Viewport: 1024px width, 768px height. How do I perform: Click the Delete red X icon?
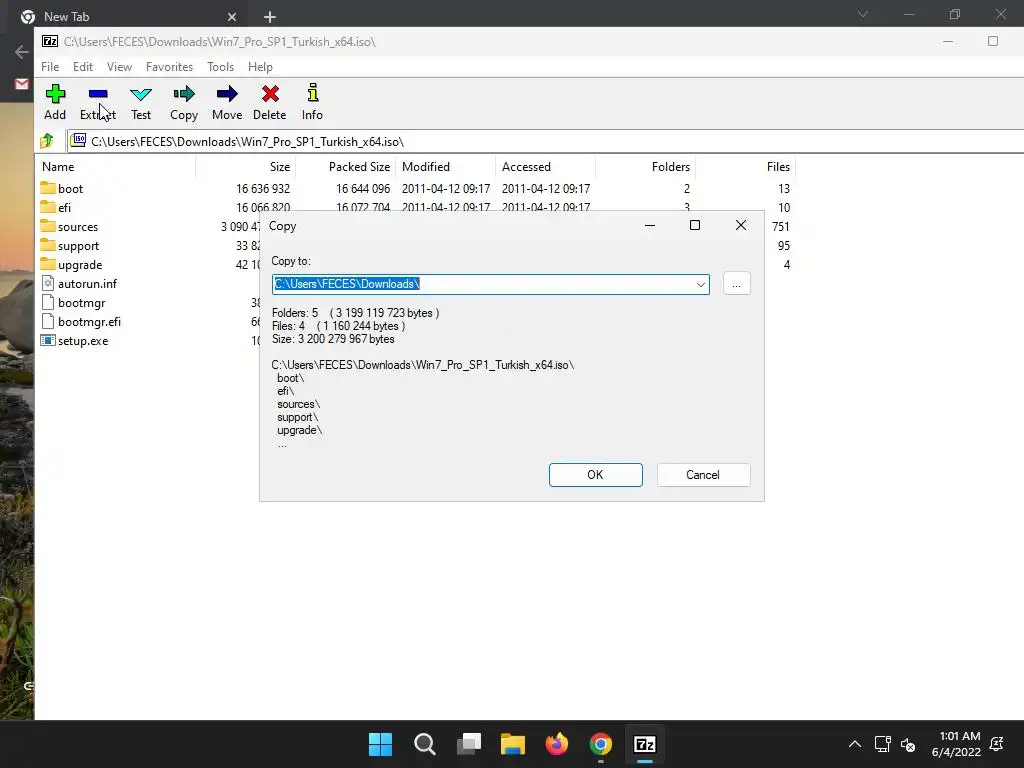[x=270, y=94]
